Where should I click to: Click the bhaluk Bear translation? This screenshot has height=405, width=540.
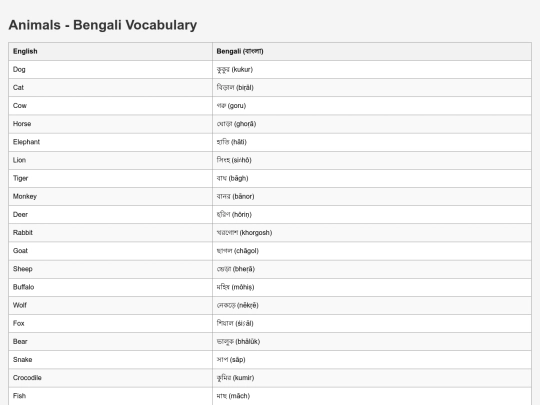click(x=372, y=342)
